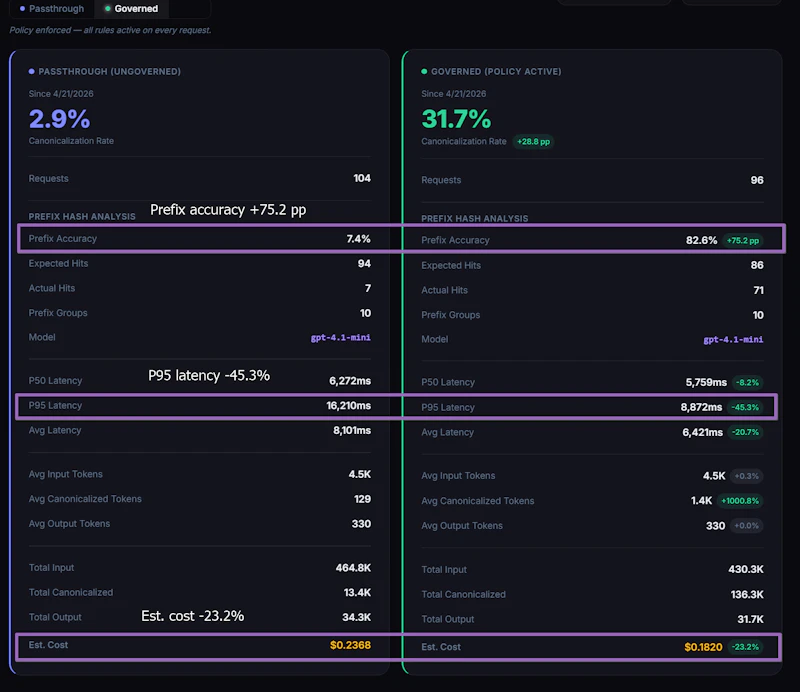Click the 7.4% Prefix Accuracy value
Image resolution: width=800 pixels, height=692 pixels.
pos(359,239)
